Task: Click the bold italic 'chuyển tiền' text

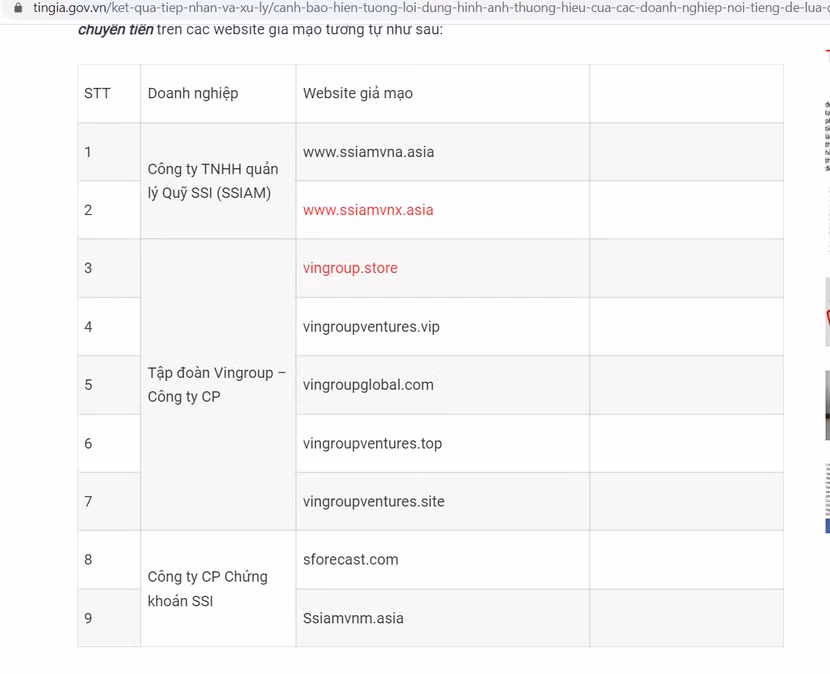Action: click(x=115, y=30)
